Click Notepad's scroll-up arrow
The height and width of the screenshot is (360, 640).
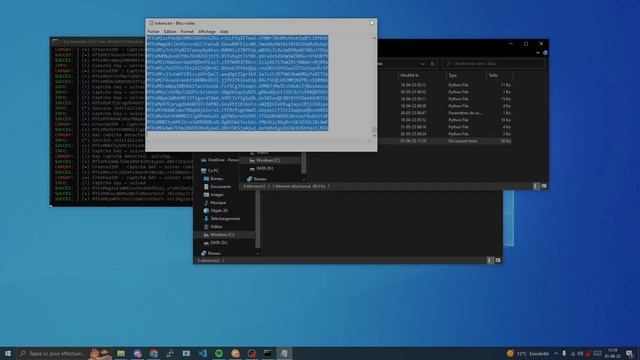point(374,38)
